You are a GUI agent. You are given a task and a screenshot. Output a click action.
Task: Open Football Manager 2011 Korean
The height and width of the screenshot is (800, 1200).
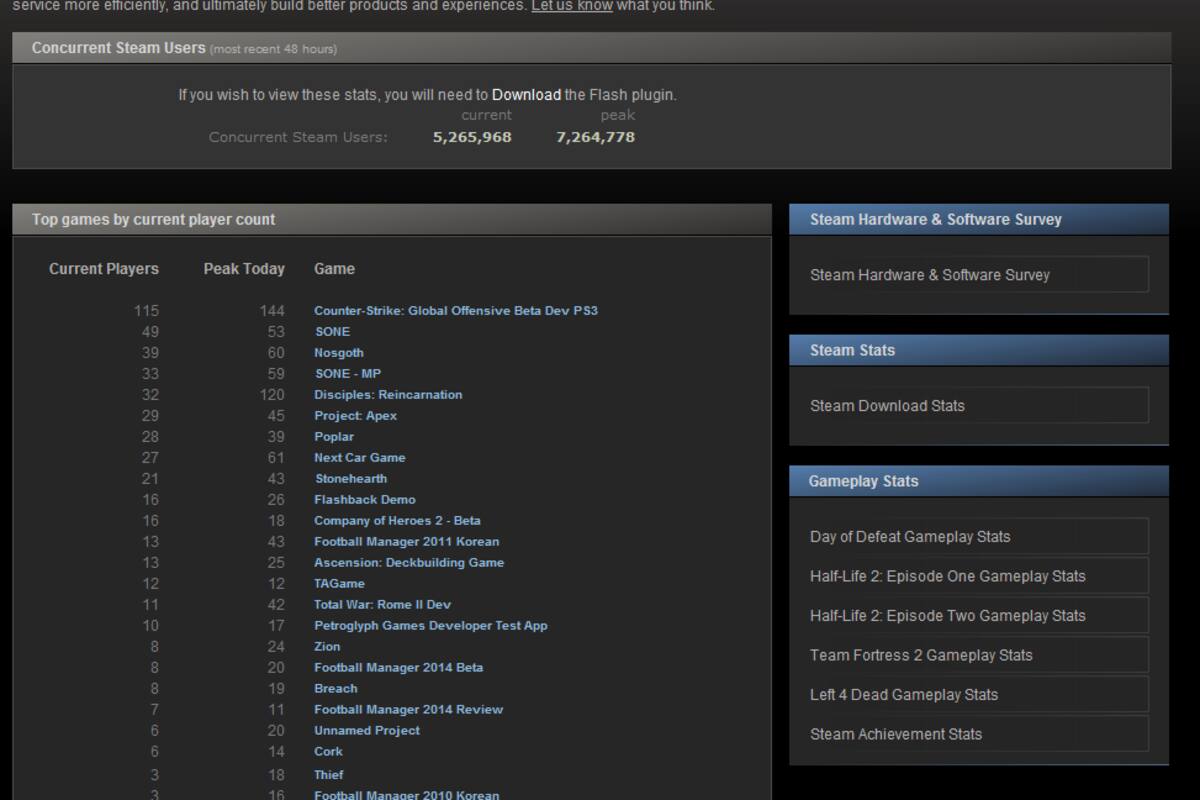point(407,542)
